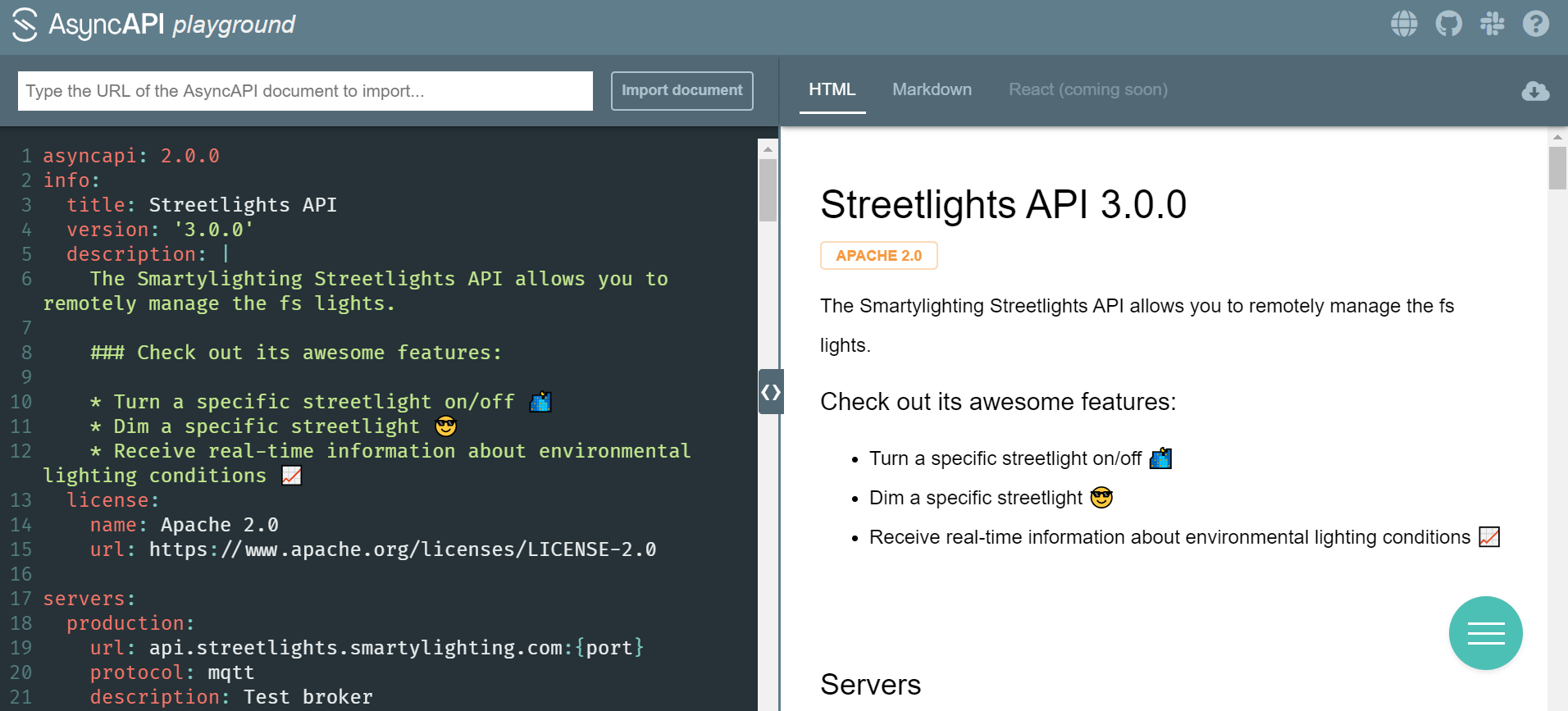Click 'description: |' on line 5
This screenshot has height=711, width=1568.
(148, 254)
